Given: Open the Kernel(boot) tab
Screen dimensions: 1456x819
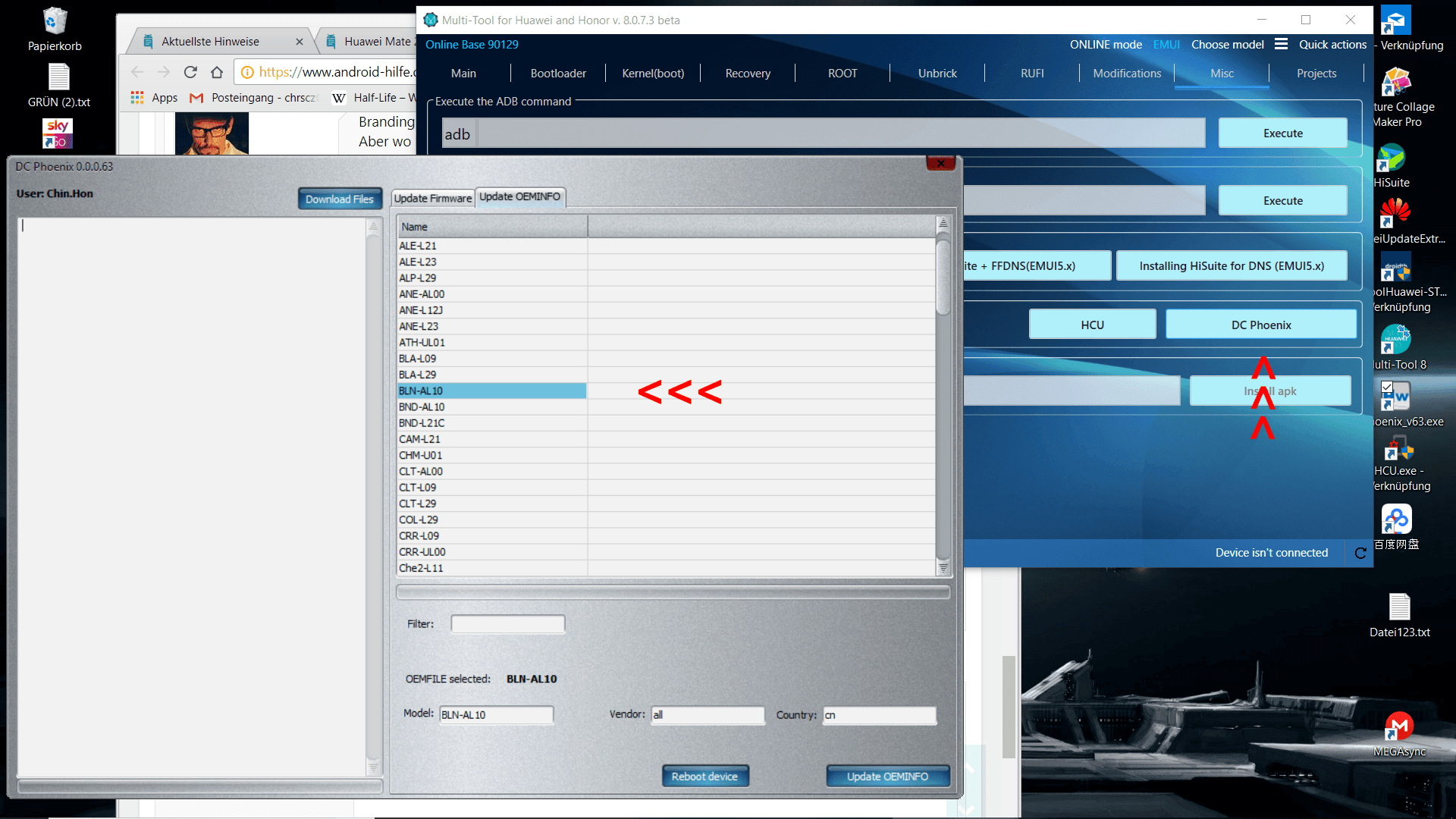Looking at the screenshot, I should pyautogui.click(x=653, y=74).
